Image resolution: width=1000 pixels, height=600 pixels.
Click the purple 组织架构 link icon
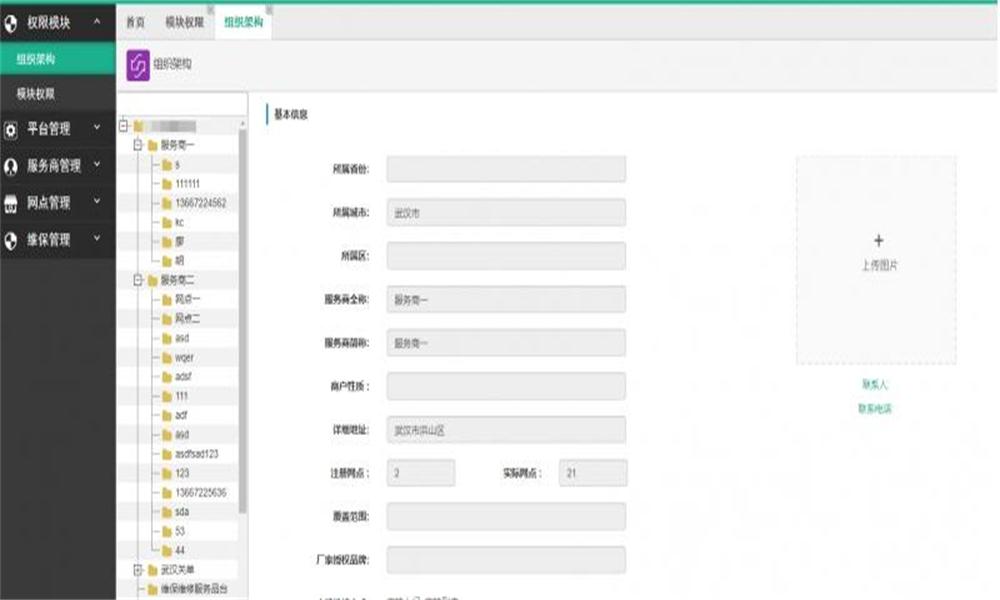pyautogui.click(x=138, y=65)
